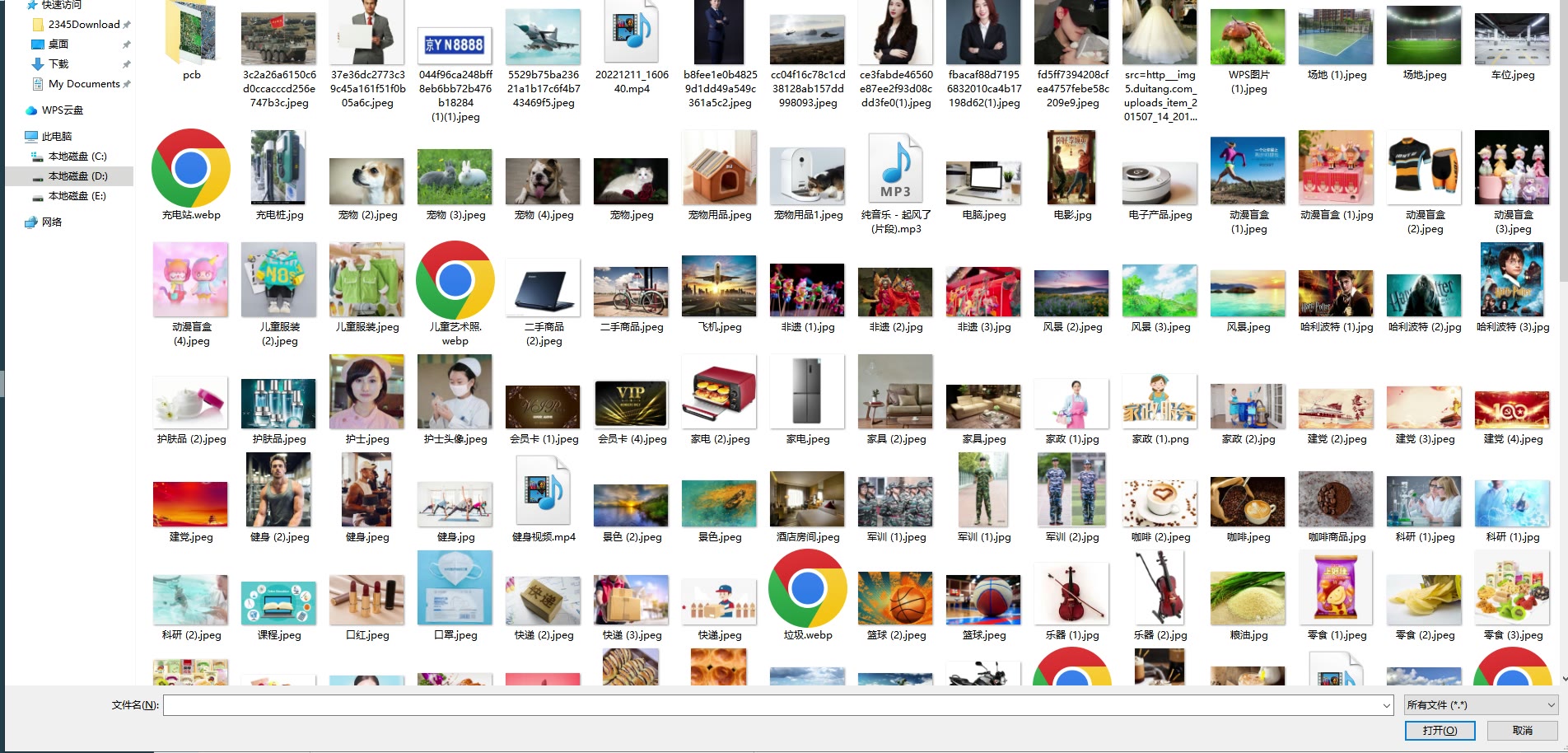Select the 乐器 (1).jpg violin thumbnail
Screen dimensions: 1568x753
(x=1072, y=593)
